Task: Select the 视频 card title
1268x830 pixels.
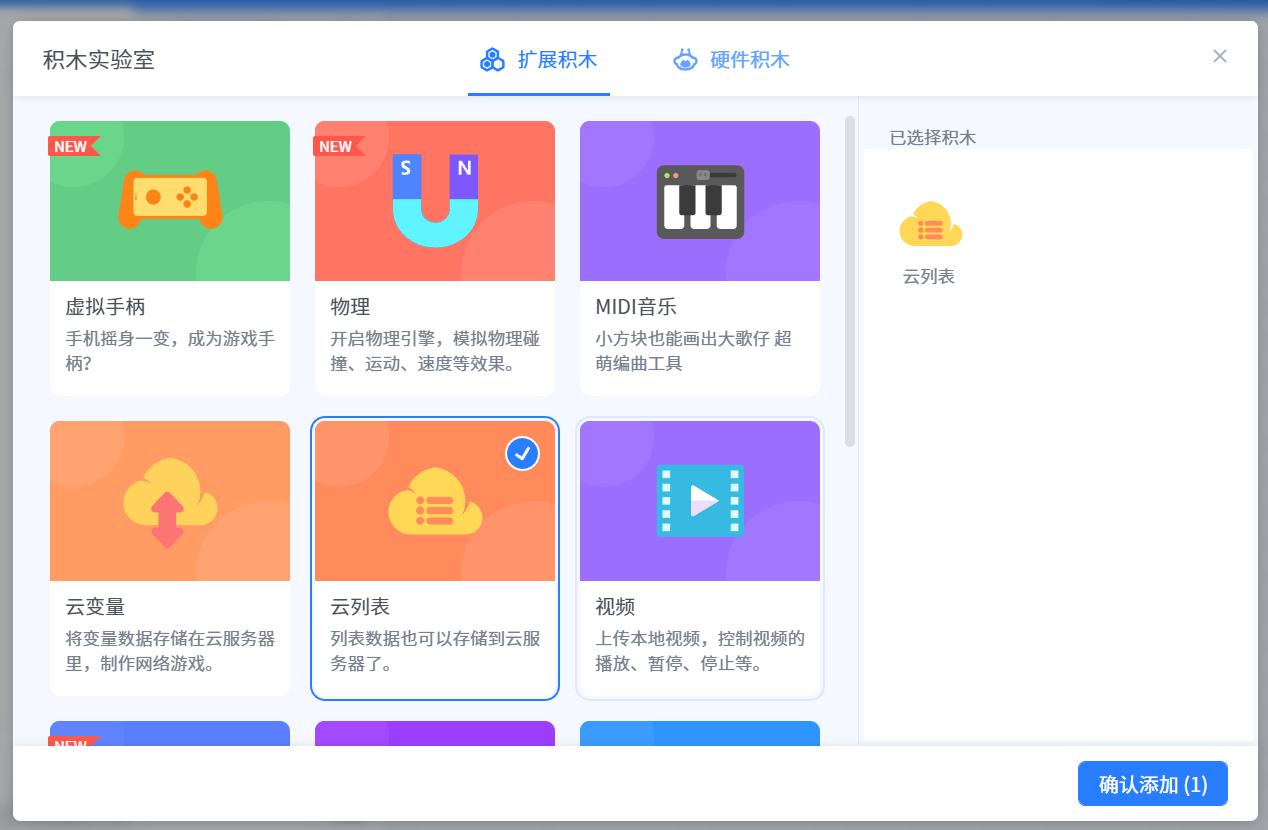Action: click(x=616, y=607)
